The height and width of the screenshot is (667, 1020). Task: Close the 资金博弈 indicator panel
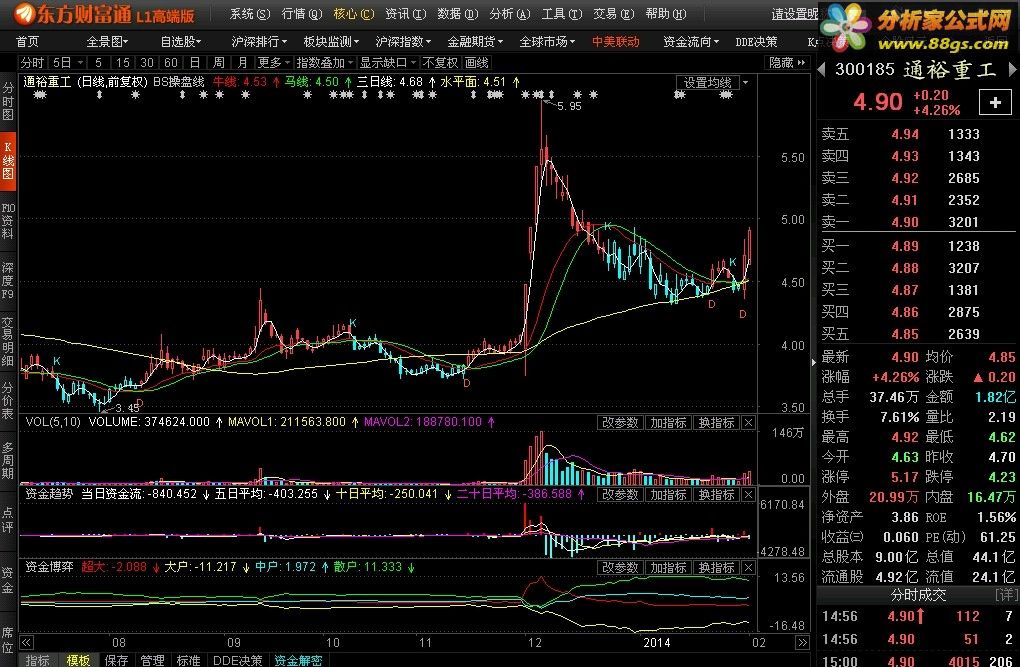point(749,568)
